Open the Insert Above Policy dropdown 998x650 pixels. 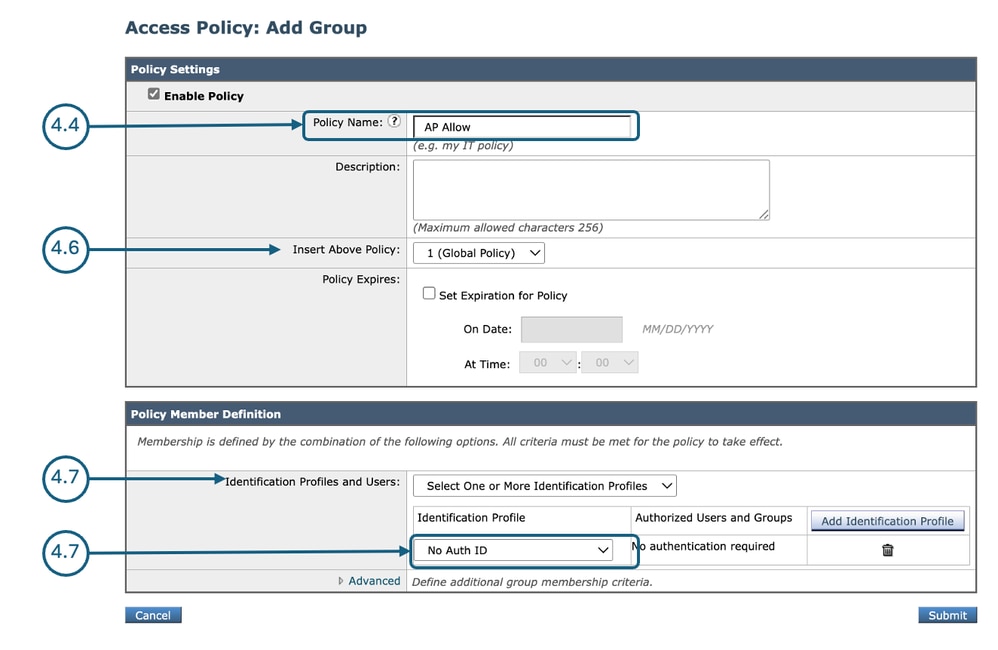[479, 253]
